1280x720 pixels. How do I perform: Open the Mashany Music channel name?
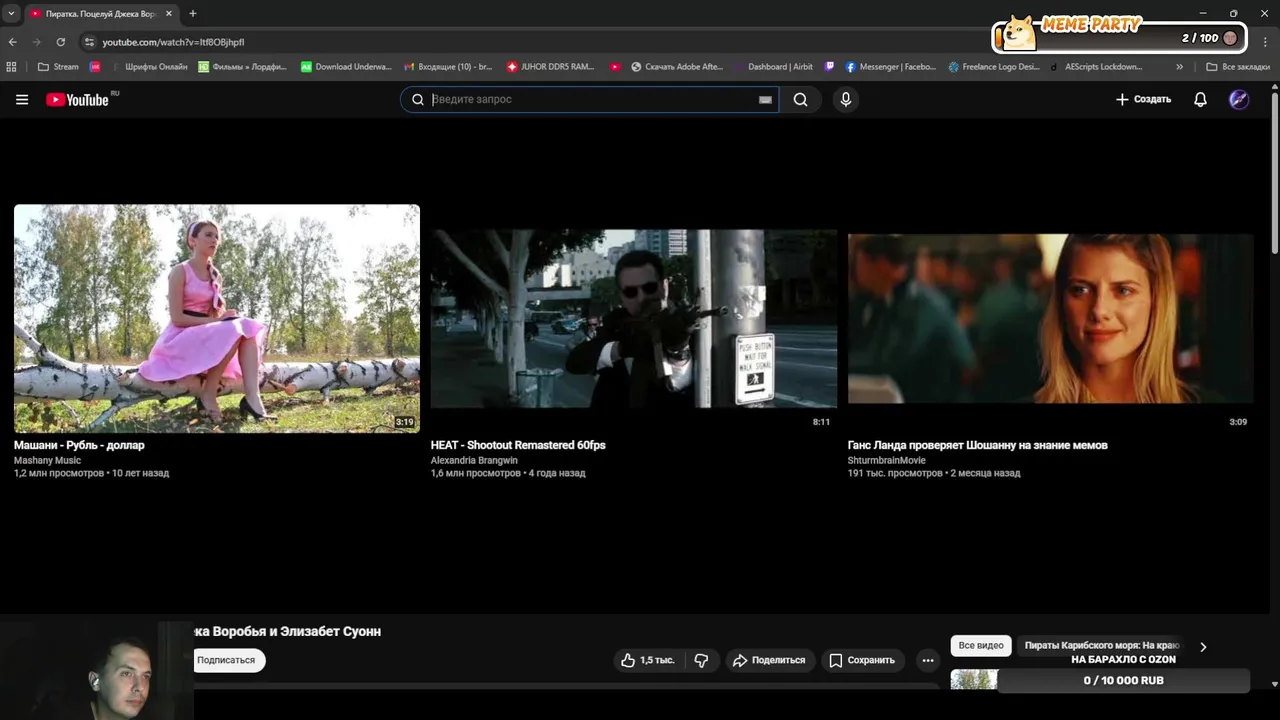[47, 461]
